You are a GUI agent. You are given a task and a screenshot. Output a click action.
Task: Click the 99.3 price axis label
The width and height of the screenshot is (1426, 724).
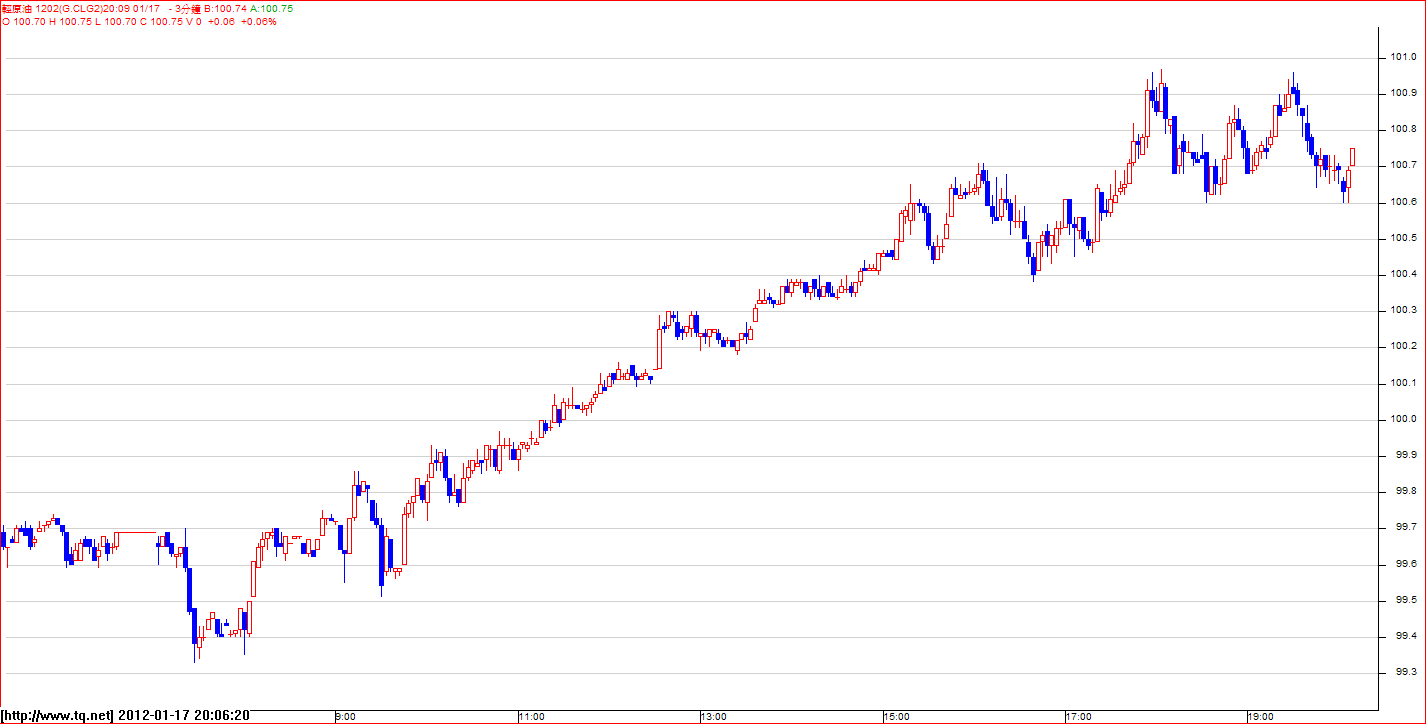pos(1402,672)
